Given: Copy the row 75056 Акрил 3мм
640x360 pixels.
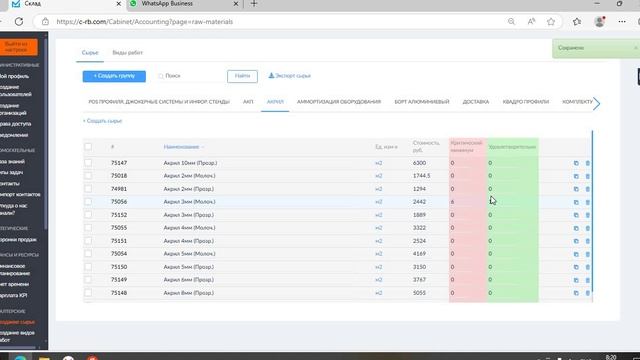Looking at the screenshot, I should (576, 202).
